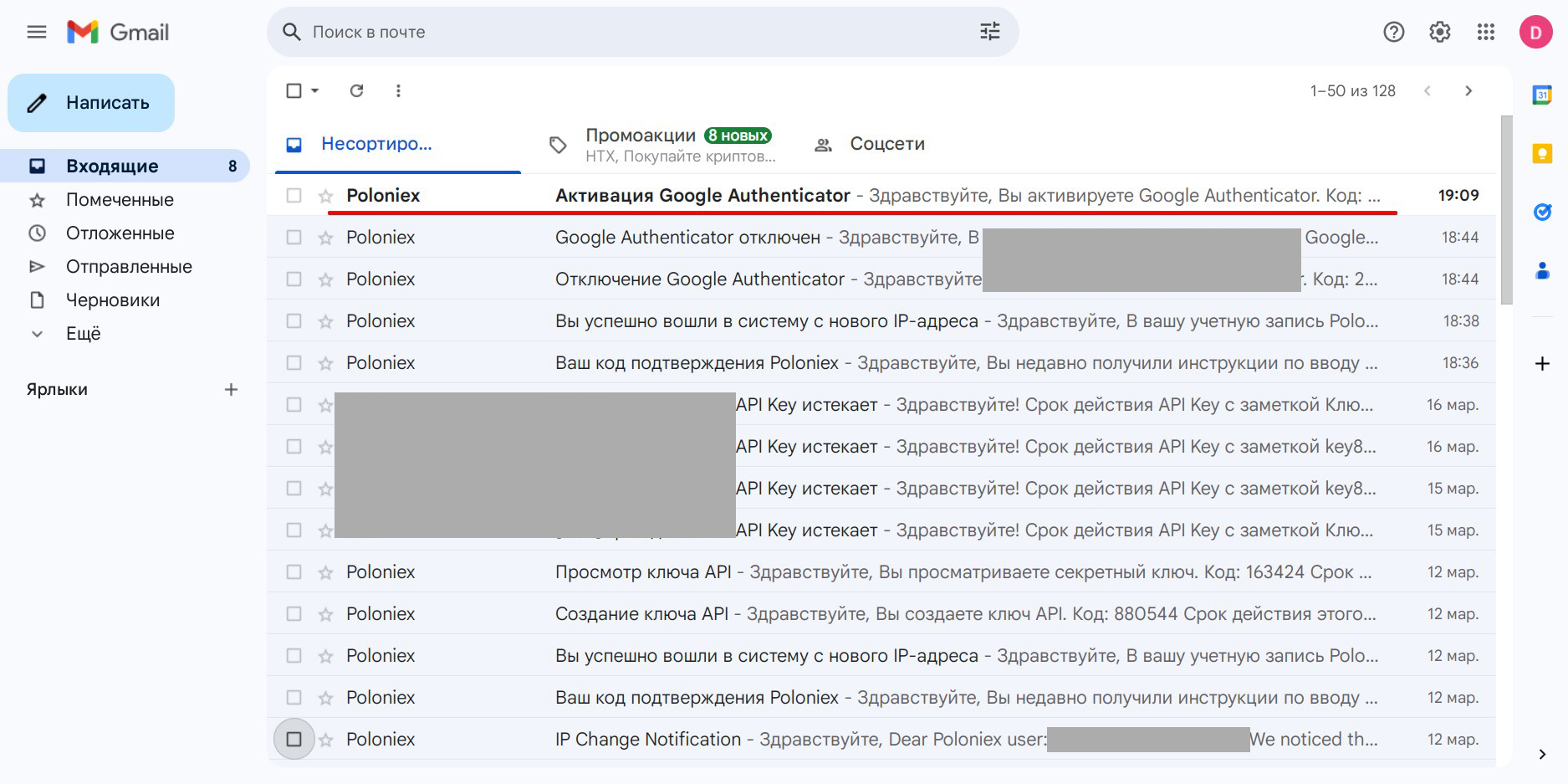
Task: Open the Помеченные folder
Action: tap(125, 199)
